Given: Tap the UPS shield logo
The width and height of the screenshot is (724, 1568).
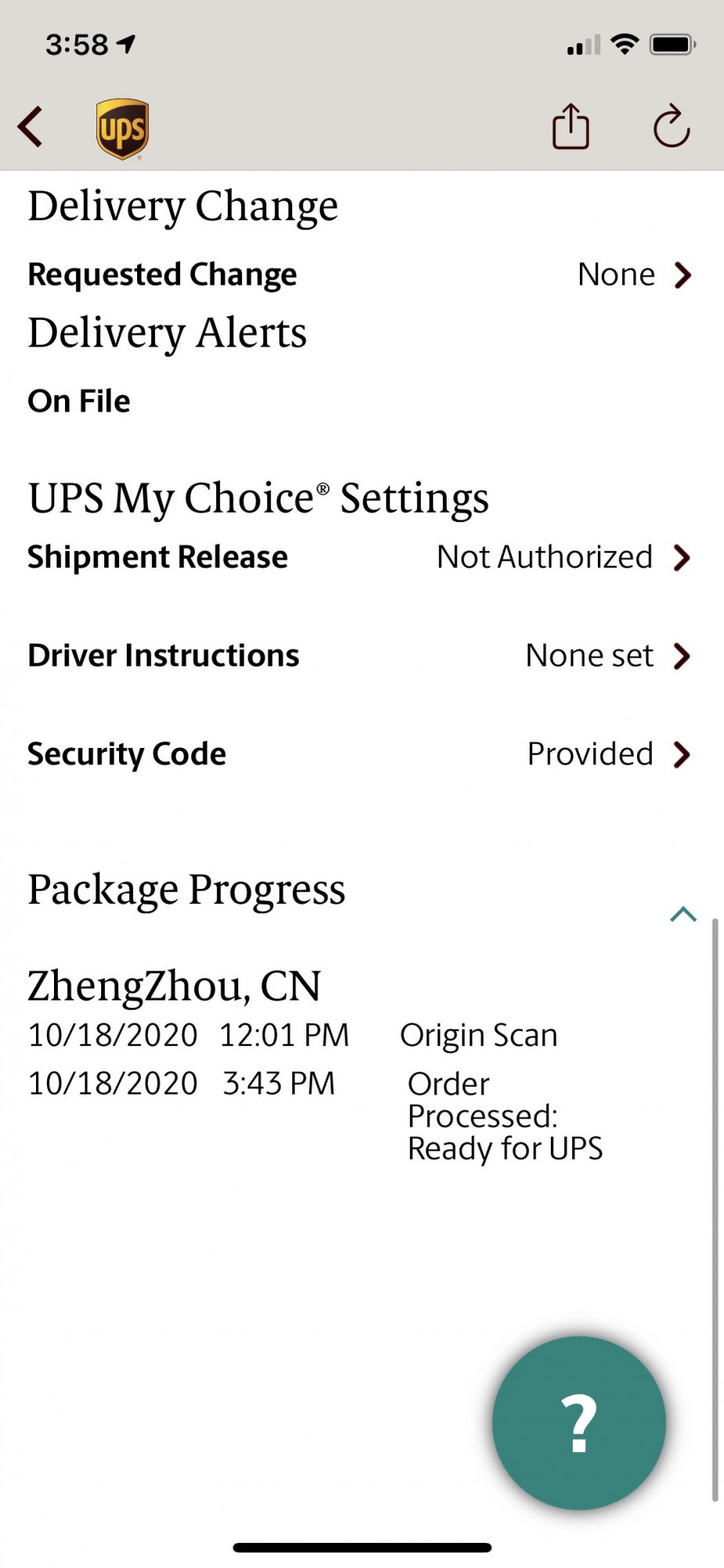Looking at the screenshot, I should tap(122, 129).
